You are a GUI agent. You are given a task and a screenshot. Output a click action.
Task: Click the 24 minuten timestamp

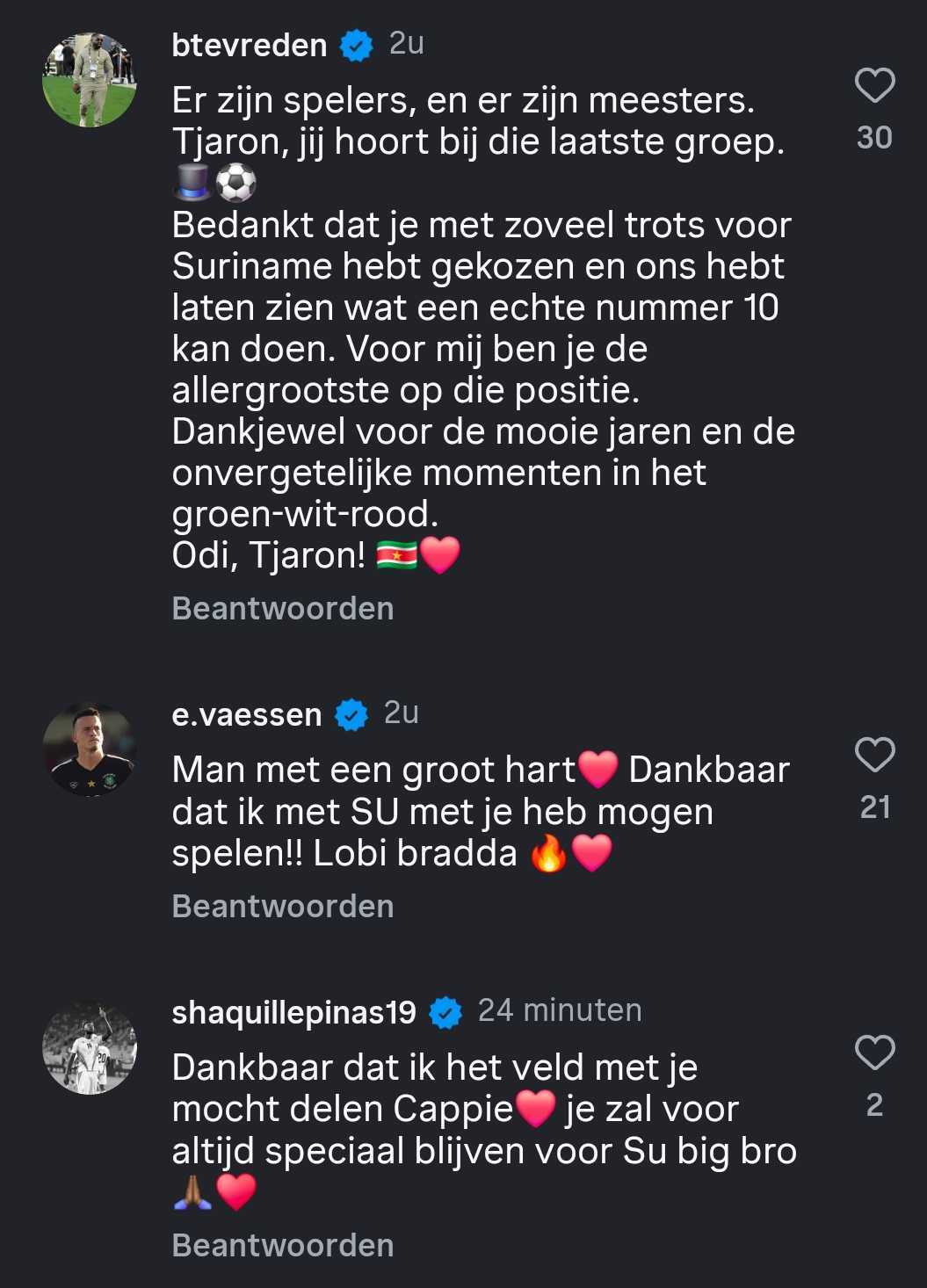(560, 1009)
